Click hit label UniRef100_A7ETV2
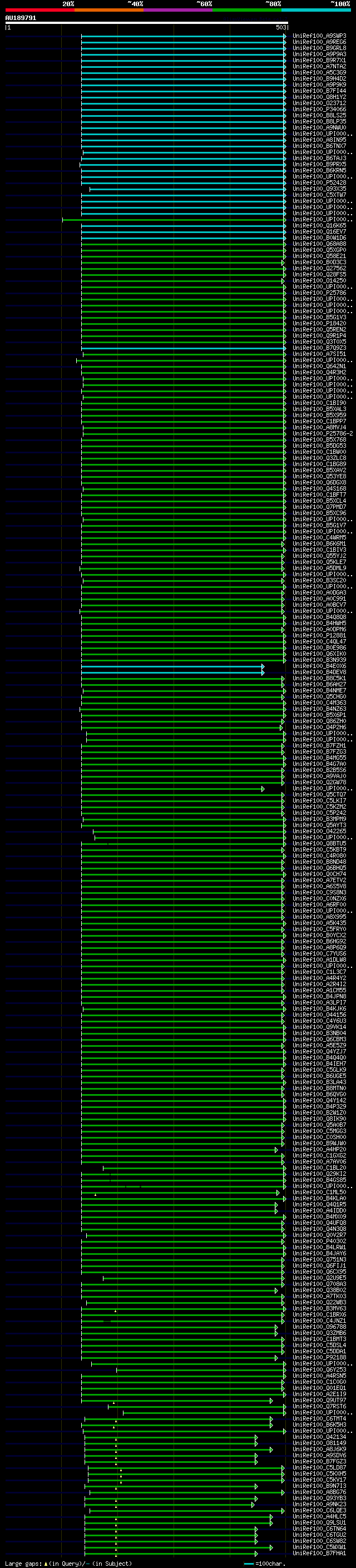The width and height of the screenshot is (356, 1568). pyautogui.click(x=319, y=880)
